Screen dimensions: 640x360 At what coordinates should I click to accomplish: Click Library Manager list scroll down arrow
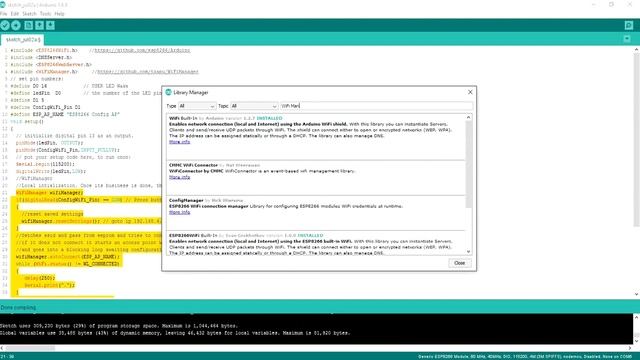[469, 251]
